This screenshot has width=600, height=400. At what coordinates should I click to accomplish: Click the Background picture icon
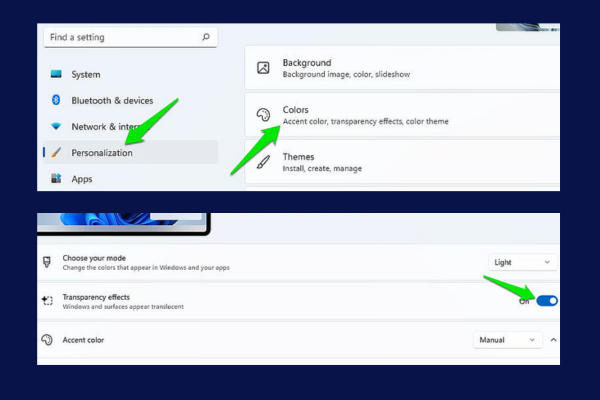pos(263,68)
